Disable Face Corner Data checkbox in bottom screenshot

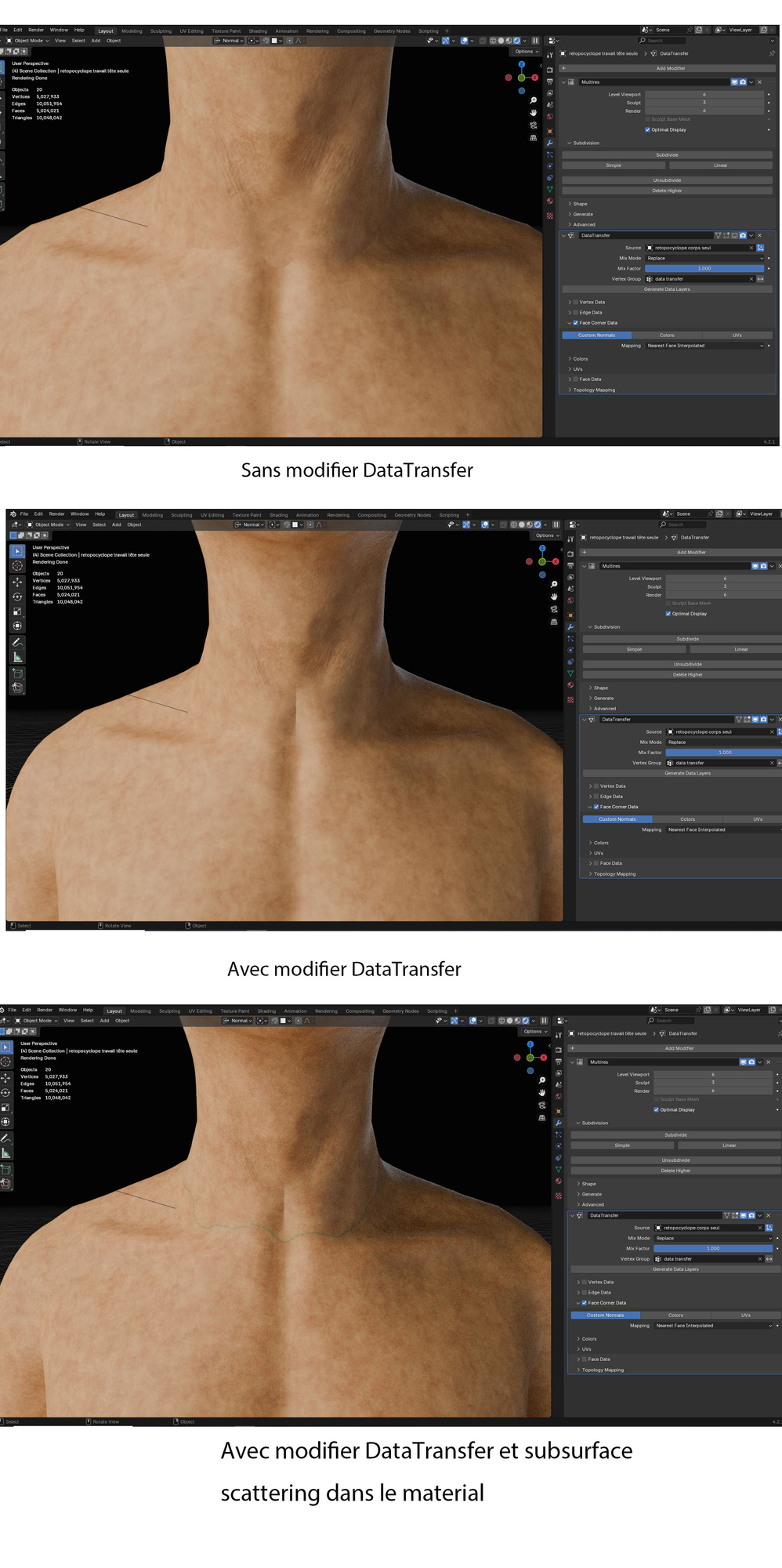point(585,1303)
